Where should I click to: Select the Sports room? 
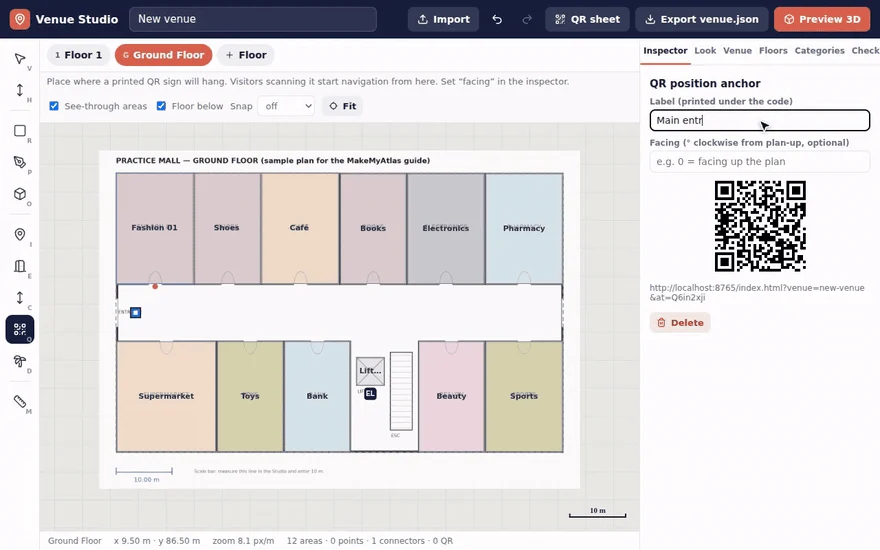point(524,396)
